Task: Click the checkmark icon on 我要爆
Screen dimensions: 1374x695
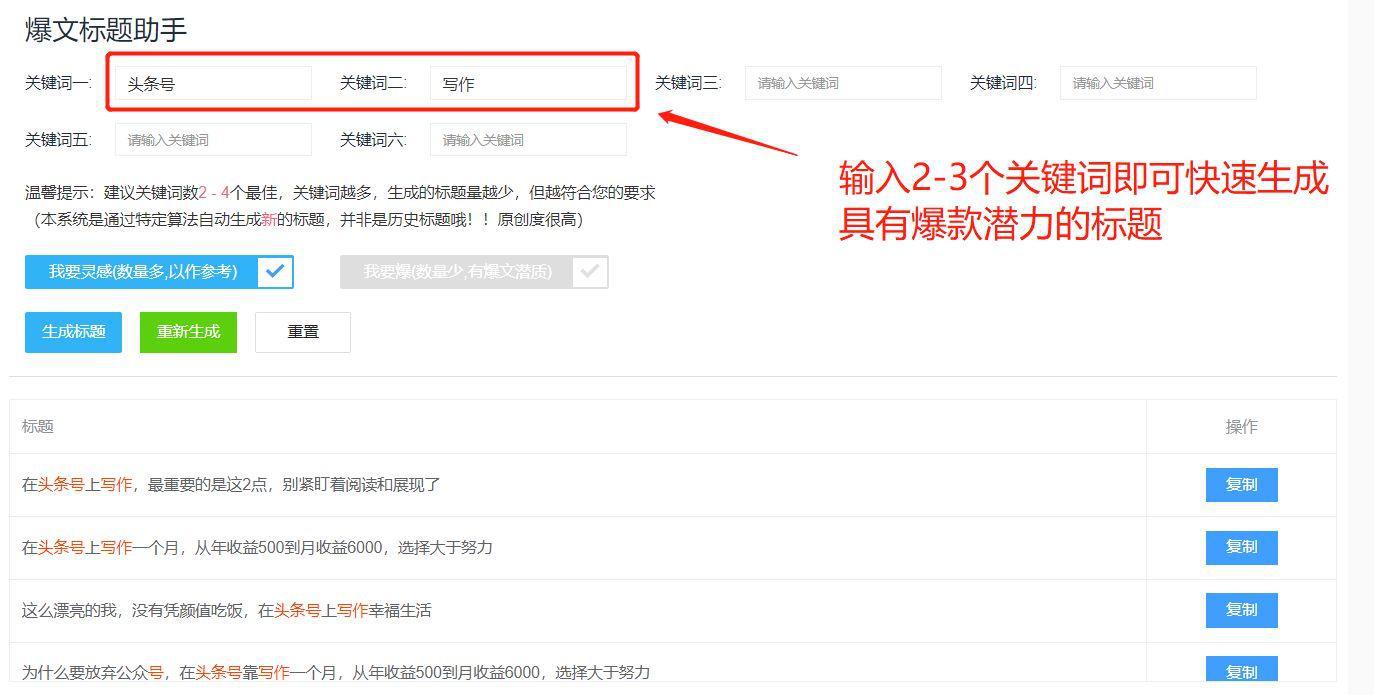Action: pos(591,272)
